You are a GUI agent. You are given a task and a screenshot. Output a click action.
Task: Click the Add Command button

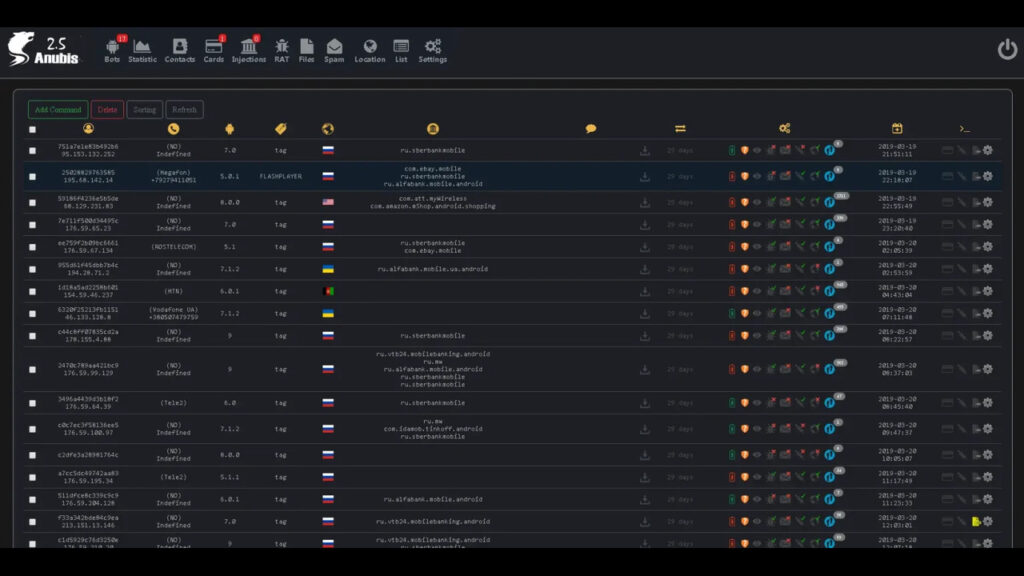57,110
